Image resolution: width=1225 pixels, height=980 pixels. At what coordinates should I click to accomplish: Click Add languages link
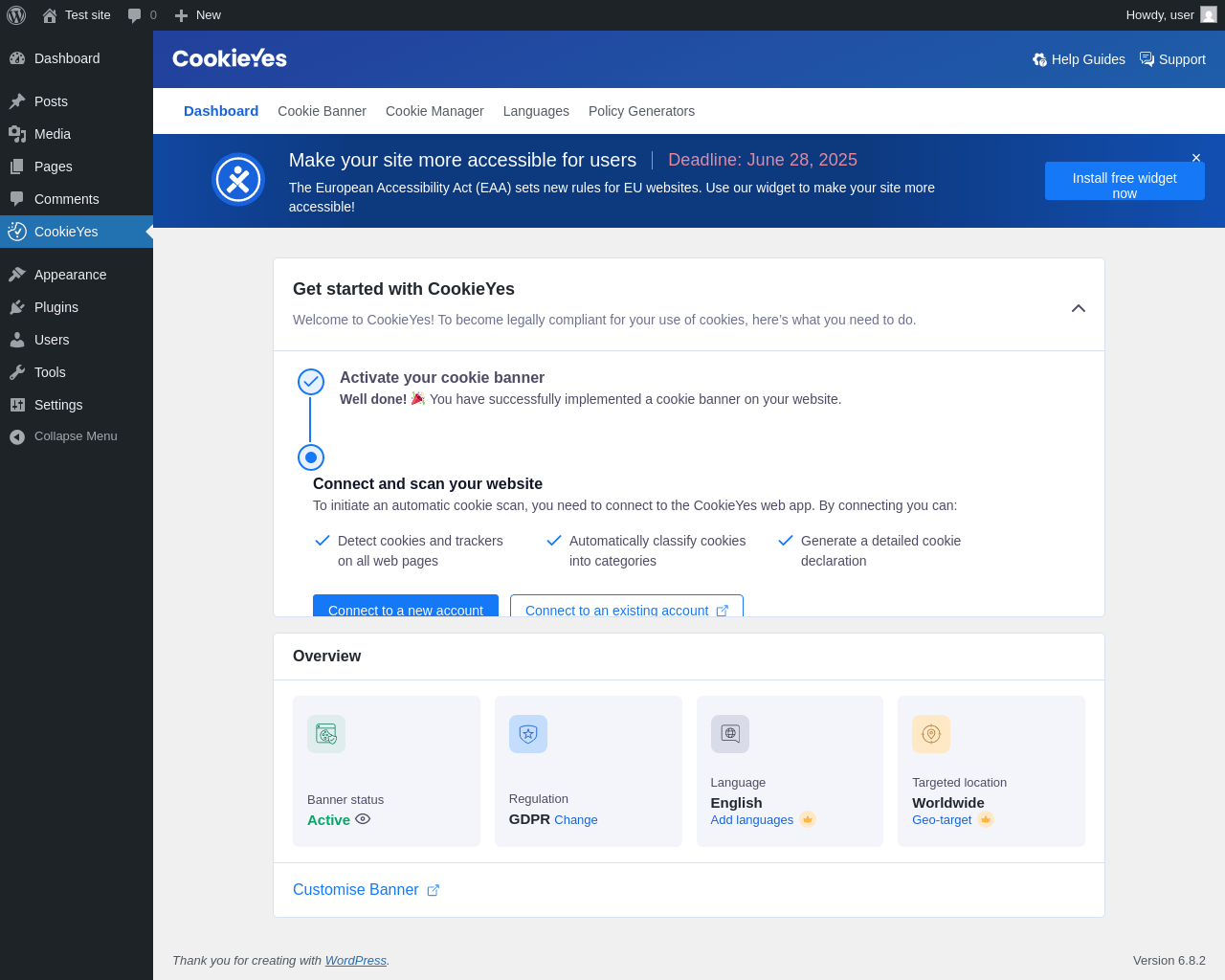point(752,820)
